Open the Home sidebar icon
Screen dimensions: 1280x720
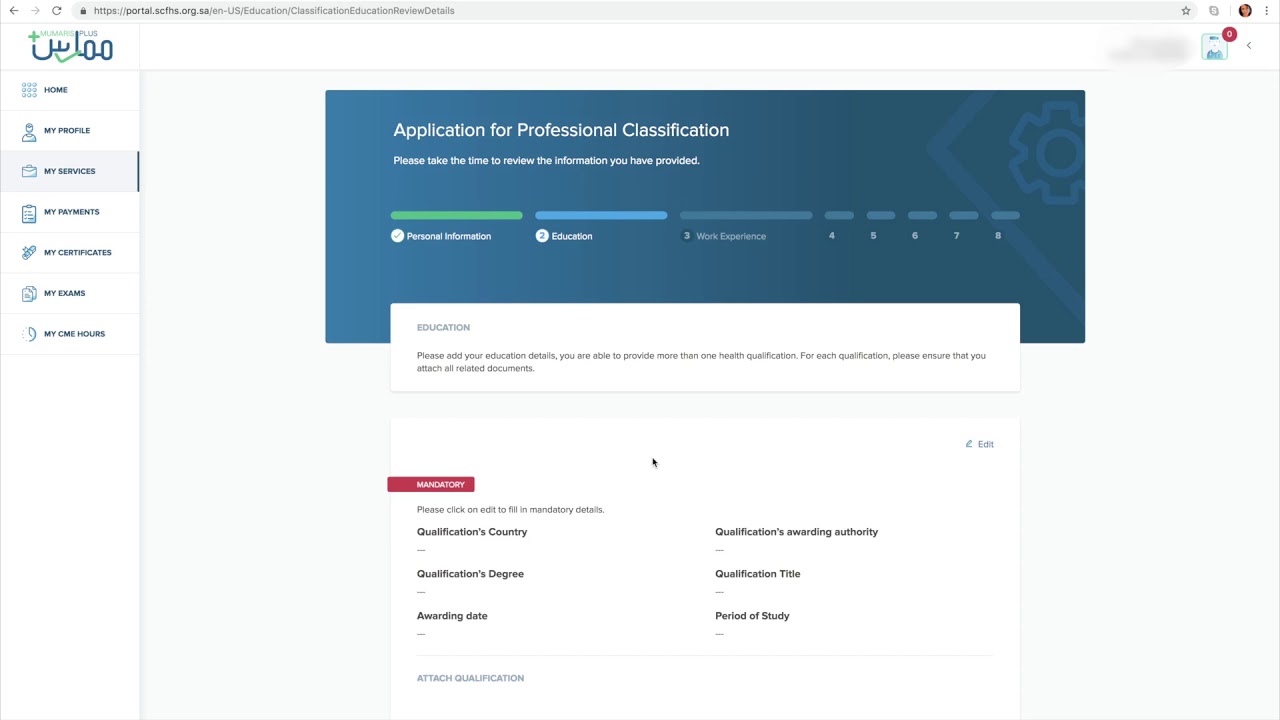(x=29, y=90)
